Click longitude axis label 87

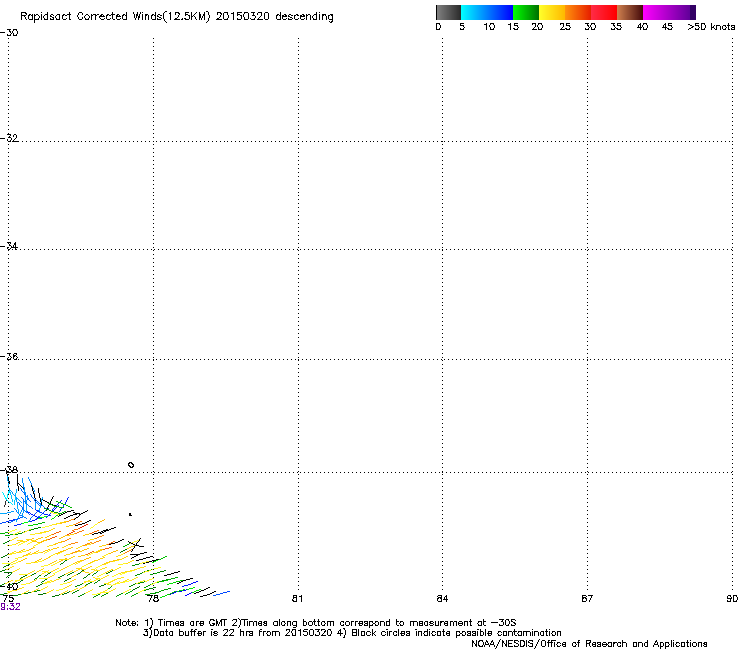[x=587, y=599]
